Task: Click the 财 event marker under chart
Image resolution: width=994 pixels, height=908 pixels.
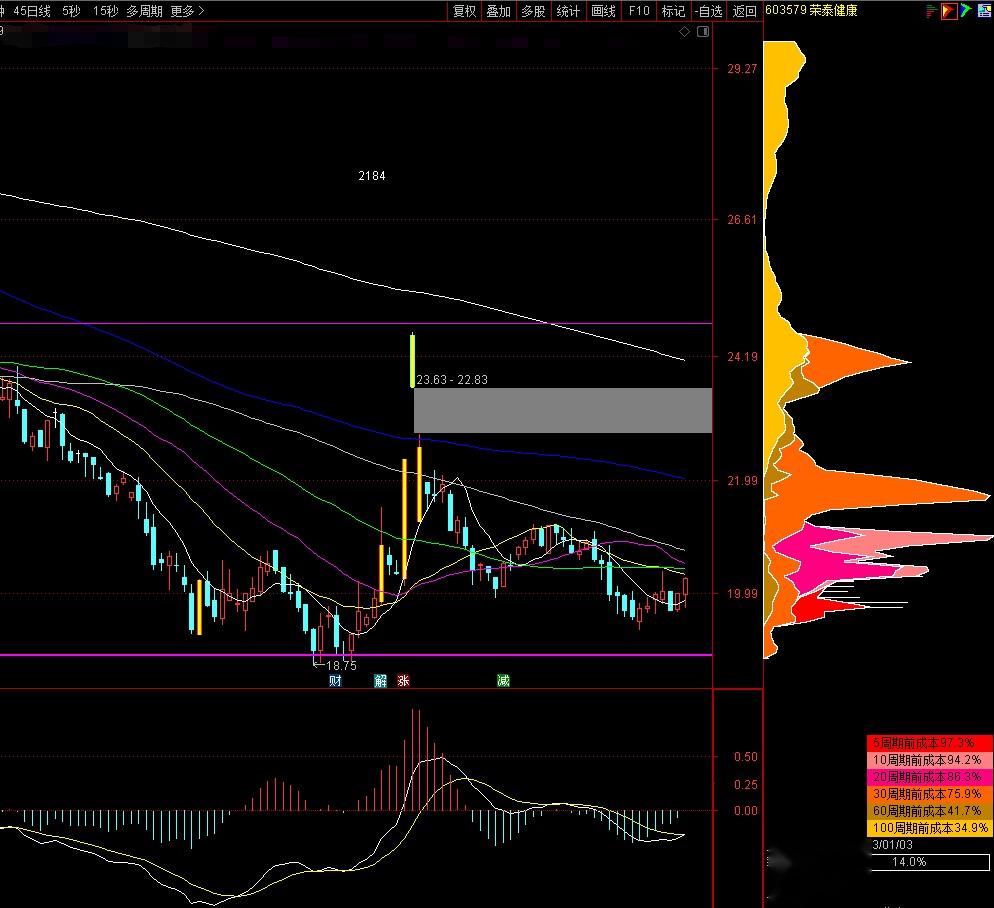Action: tap(335, 681)
